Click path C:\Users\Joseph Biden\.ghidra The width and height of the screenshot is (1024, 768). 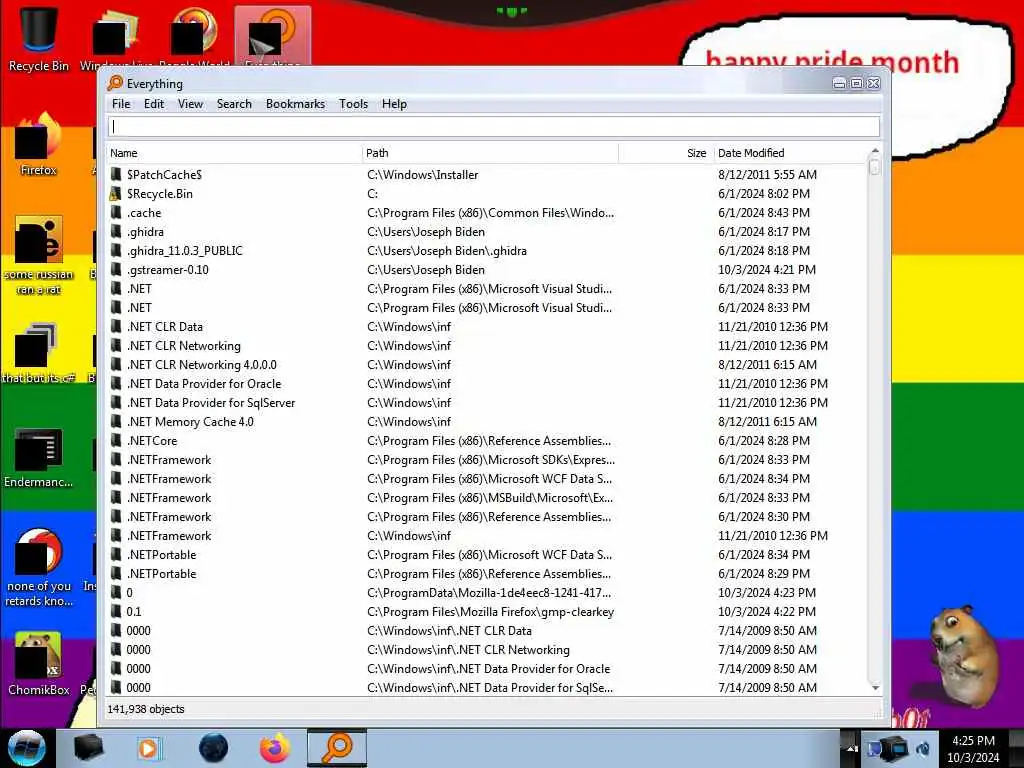point(447,250)
